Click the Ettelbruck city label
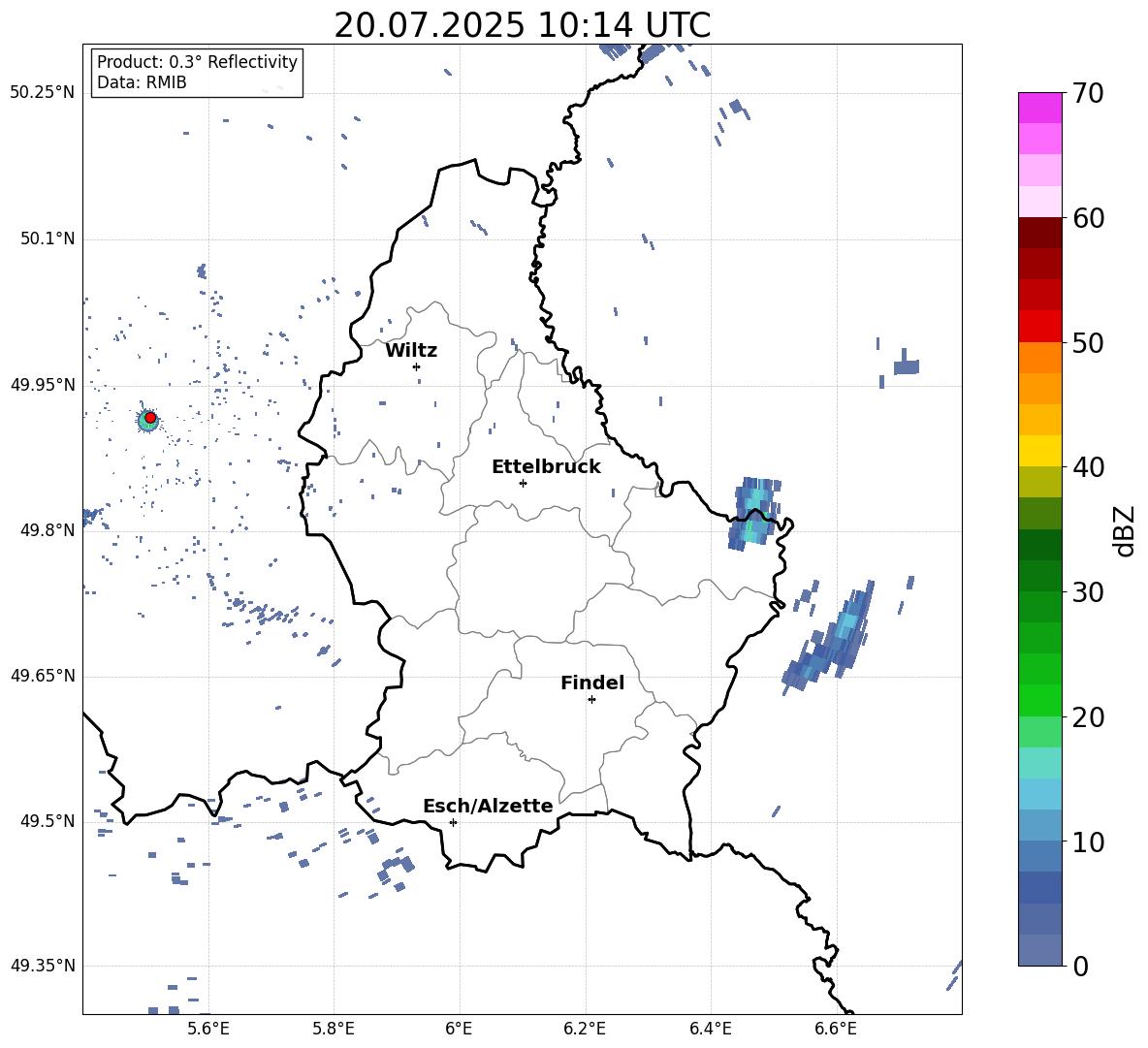 pyautogui.click(x=546, y=467)
